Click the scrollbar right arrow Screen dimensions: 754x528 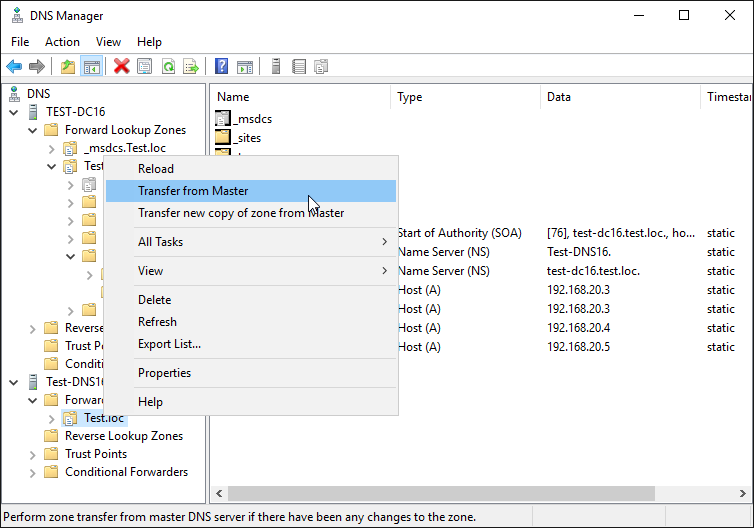tap(742, 493)
